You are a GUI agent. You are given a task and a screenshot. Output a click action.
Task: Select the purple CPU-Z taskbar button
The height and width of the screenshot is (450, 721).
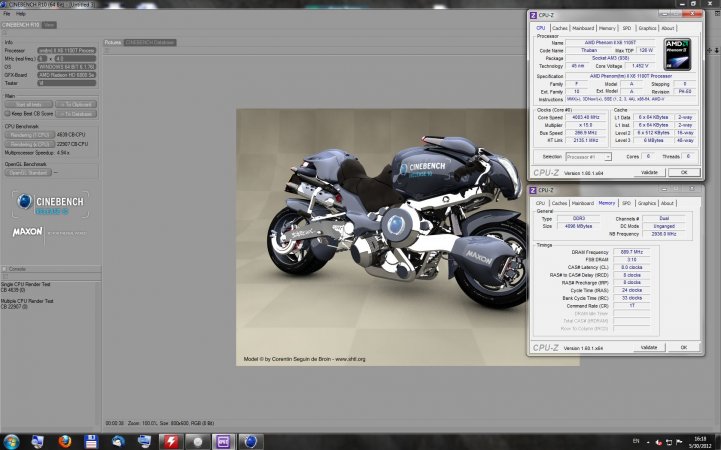click(x=223, y=442)
